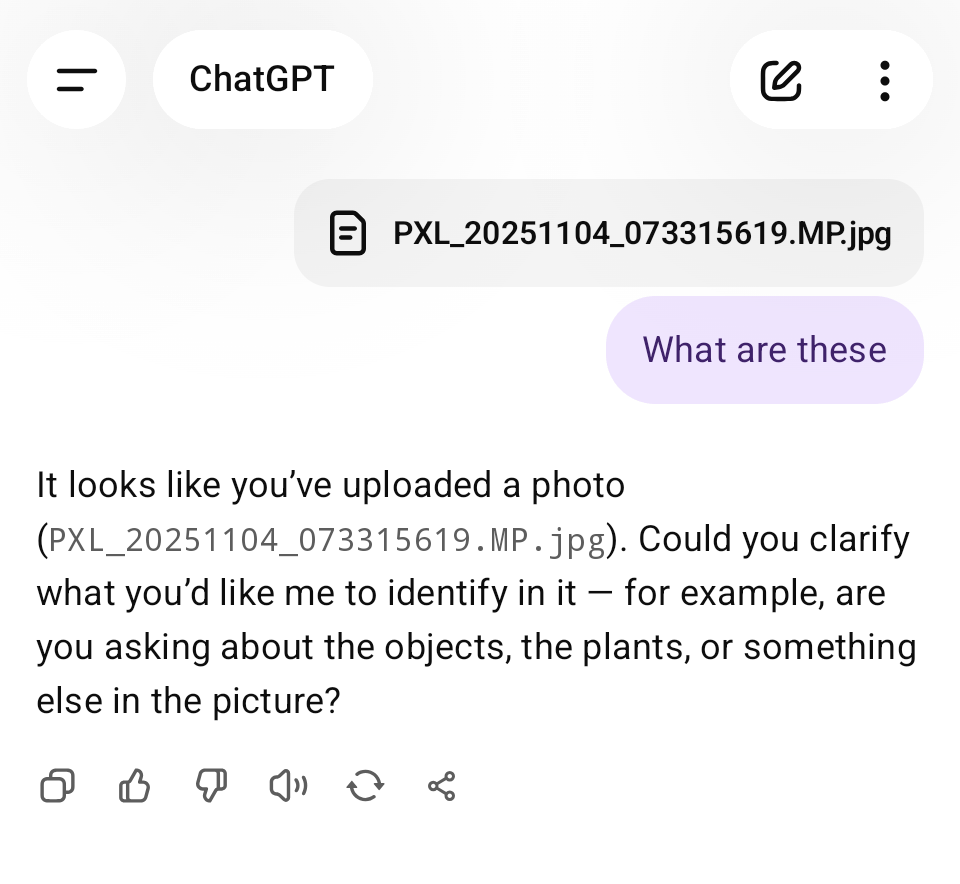Regenerate the assistant's response
960x884 pixels.
pyautogui.click(x=365, y=787)
